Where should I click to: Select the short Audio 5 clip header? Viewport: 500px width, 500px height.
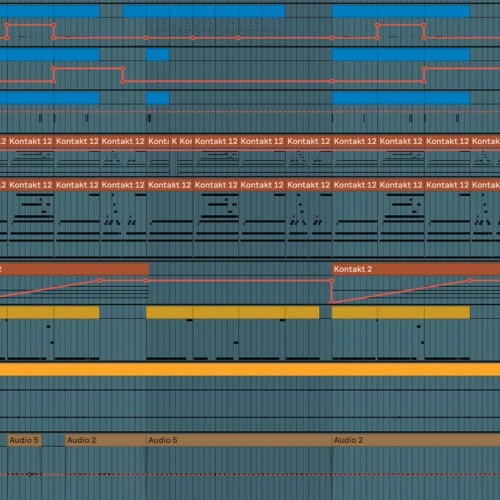(x=24, y=440)
